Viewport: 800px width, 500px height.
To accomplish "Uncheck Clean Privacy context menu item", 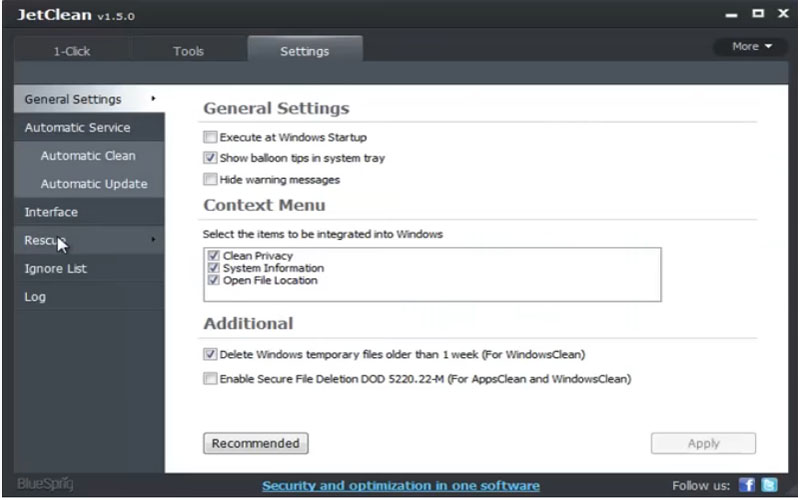I will tap(214, 255).
